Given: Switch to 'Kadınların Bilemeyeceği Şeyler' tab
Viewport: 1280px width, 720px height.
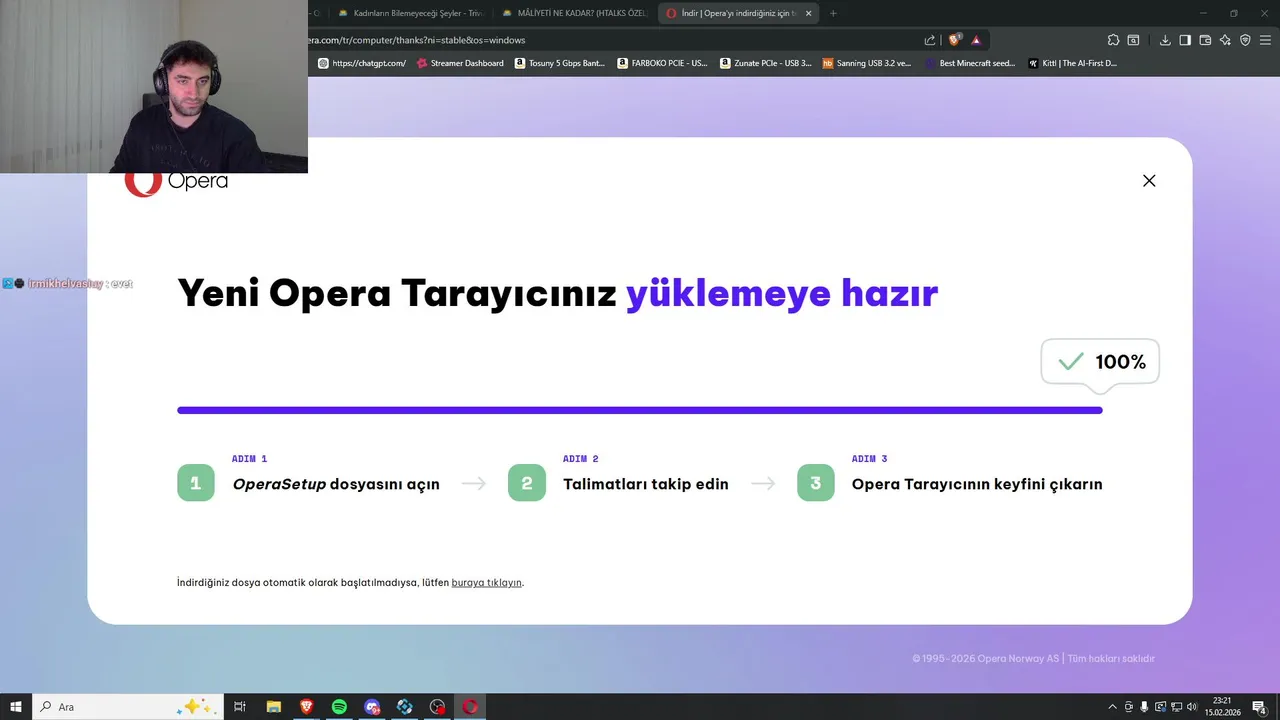Looking at the screenshot, I should point(411,13).
